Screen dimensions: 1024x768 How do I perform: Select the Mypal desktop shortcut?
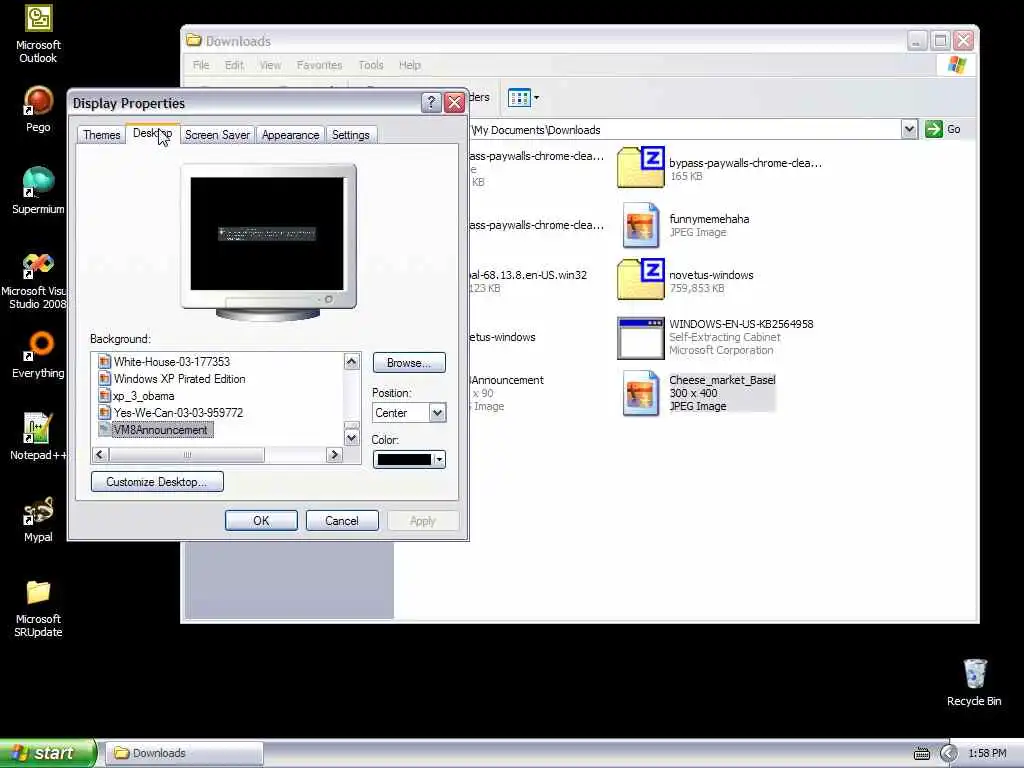coord(38,511)
